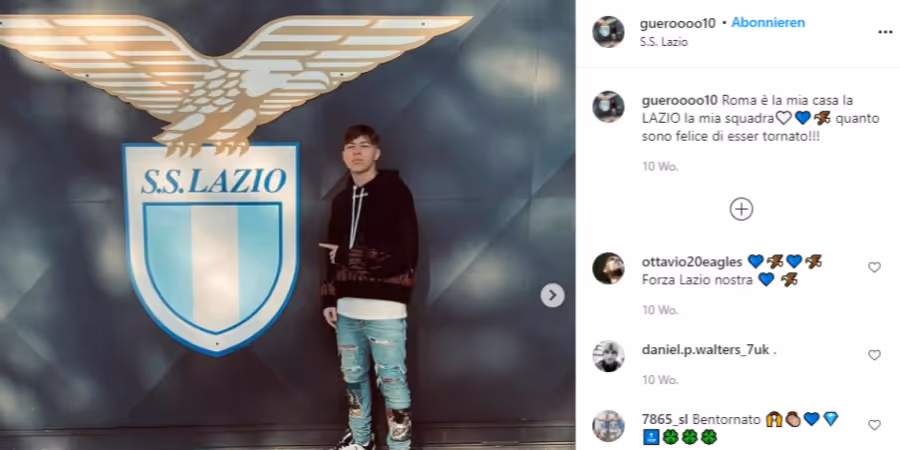
Task: Click the post photo of S.S. Lazio crest
Action: point(287,225)
